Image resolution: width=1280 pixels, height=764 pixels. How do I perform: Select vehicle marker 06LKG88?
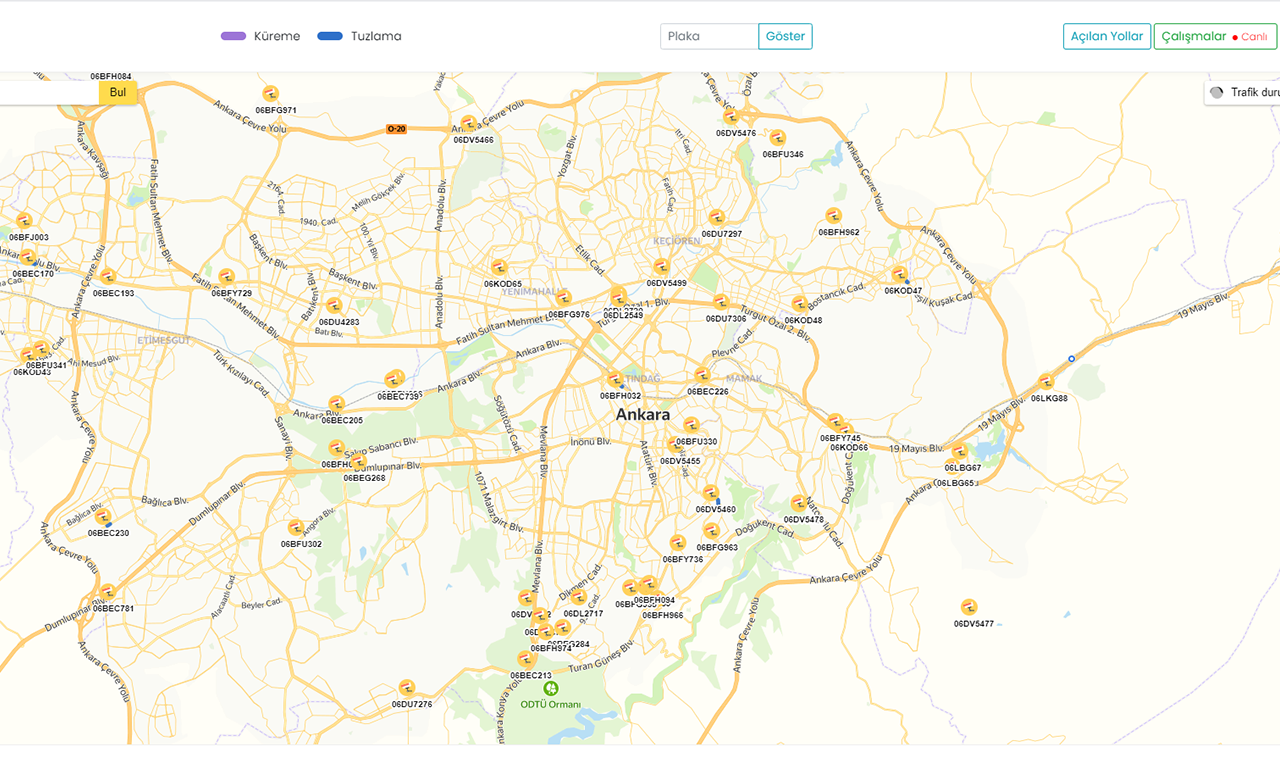pyautogui.click(x=1046, y=382)
